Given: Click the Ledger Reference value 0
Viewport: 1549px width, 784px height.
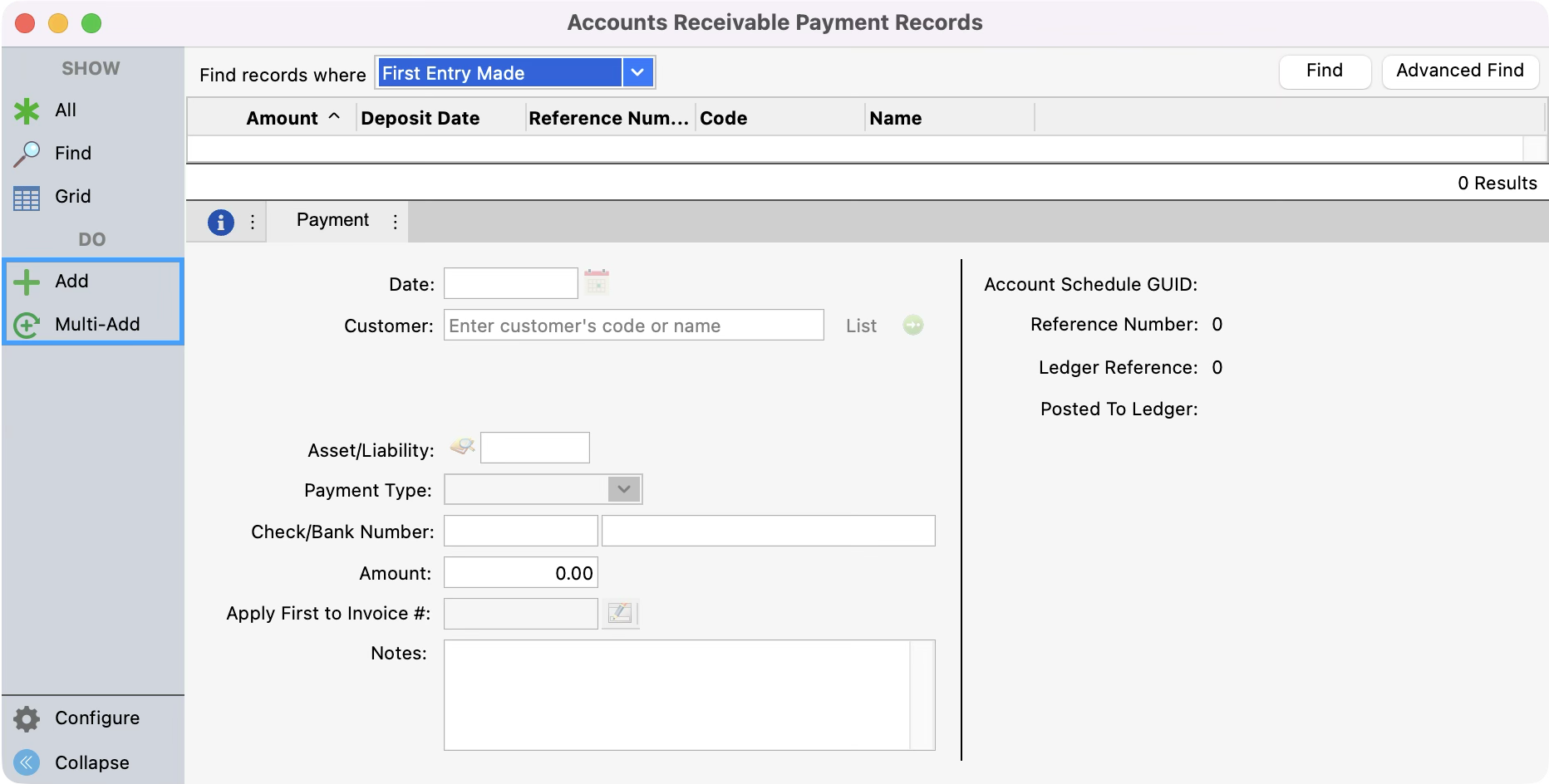Looking at the screenshot, I should click(x=1217, y=367).
